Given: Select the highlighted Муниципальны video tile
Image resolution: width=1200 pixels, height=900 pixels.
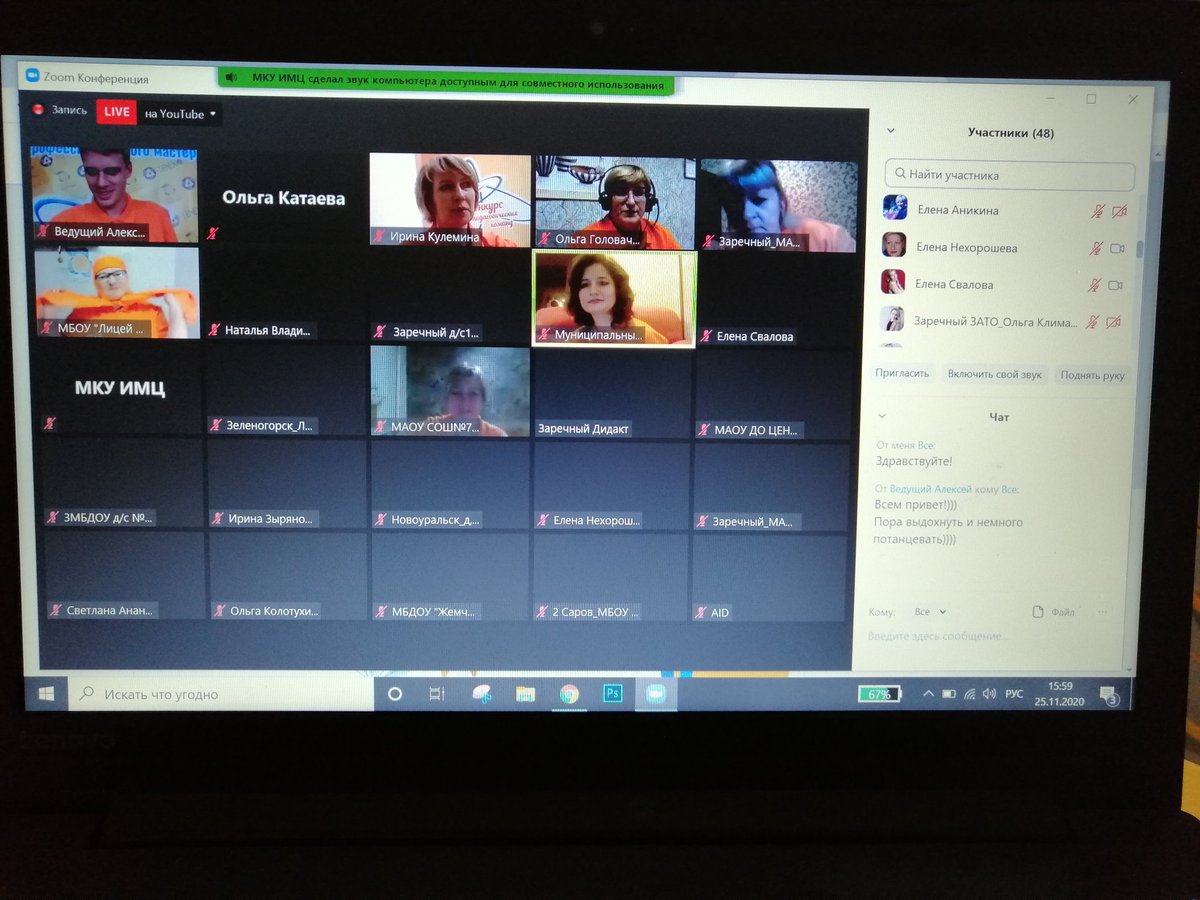Looking at the screenshot, I should pos(614,299).
